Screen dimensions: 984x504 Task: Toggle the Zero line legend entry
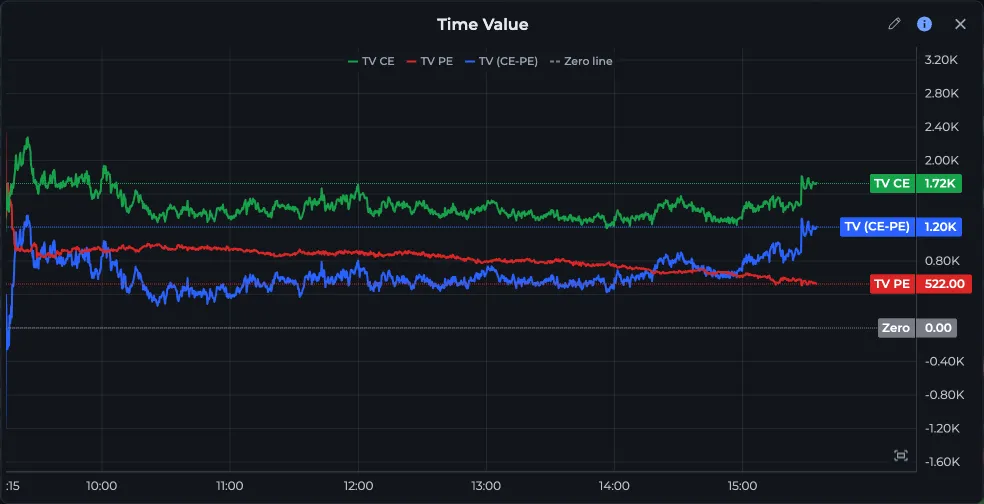(581, 61)
